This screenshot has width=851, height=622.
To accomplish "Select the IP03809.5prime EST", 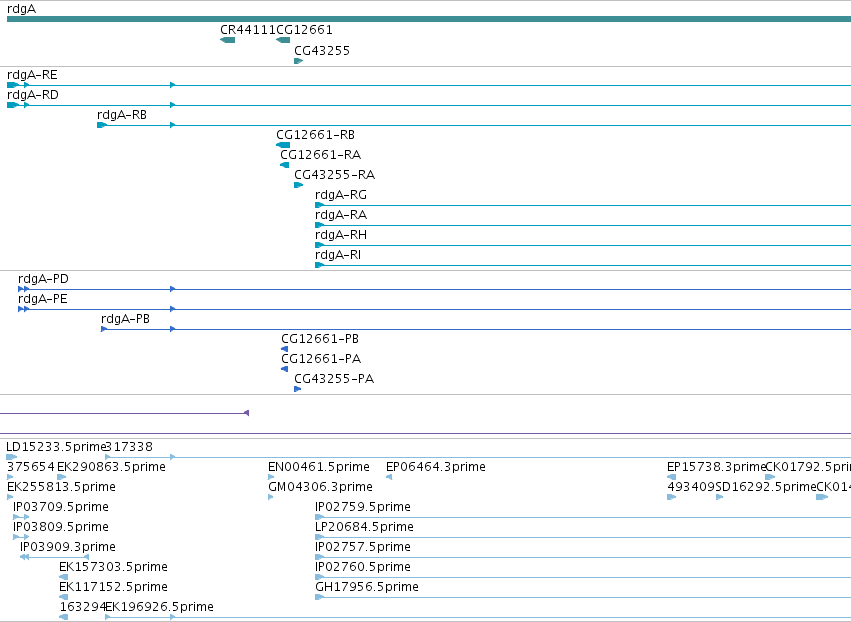I will [x=21, y=537].
